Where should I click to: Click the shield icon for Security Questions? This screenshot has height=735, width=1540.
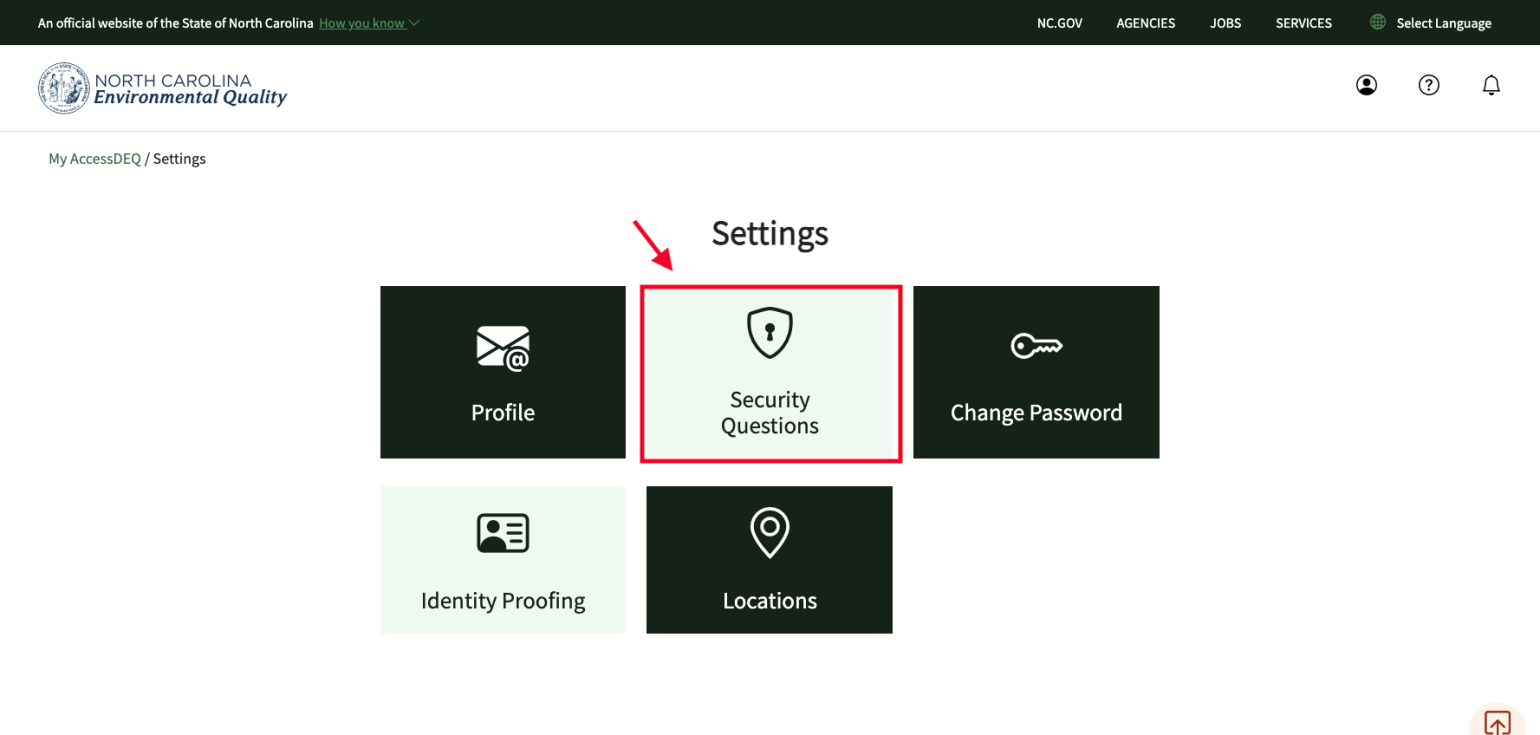pos(769,332)
